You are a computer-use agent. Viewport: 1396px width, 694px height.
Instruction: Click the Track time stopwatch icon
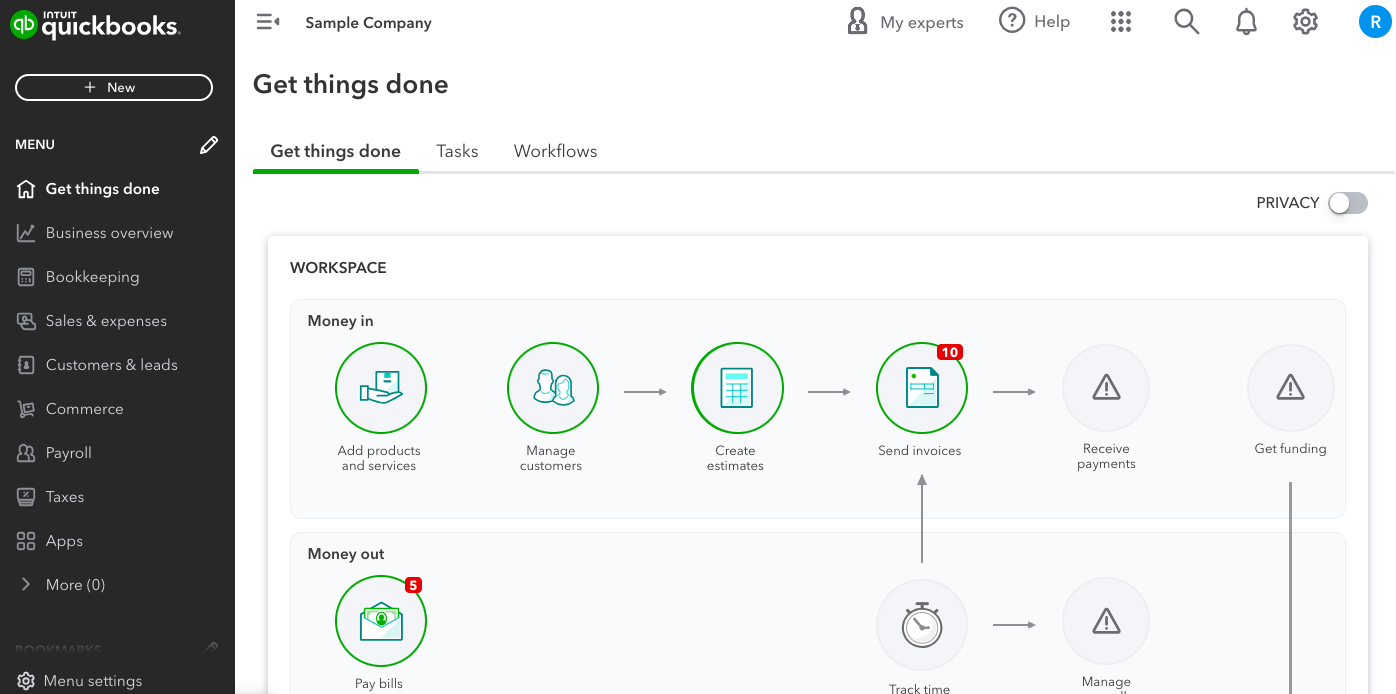[x=922, y=625]
